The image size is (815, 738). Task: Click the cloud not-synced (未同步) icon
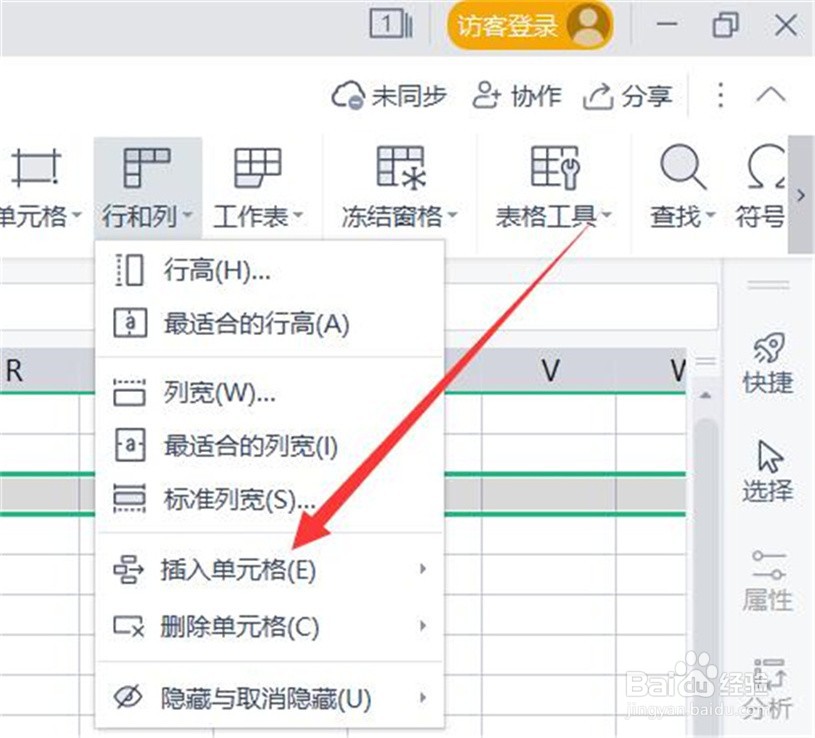(348, 95)
